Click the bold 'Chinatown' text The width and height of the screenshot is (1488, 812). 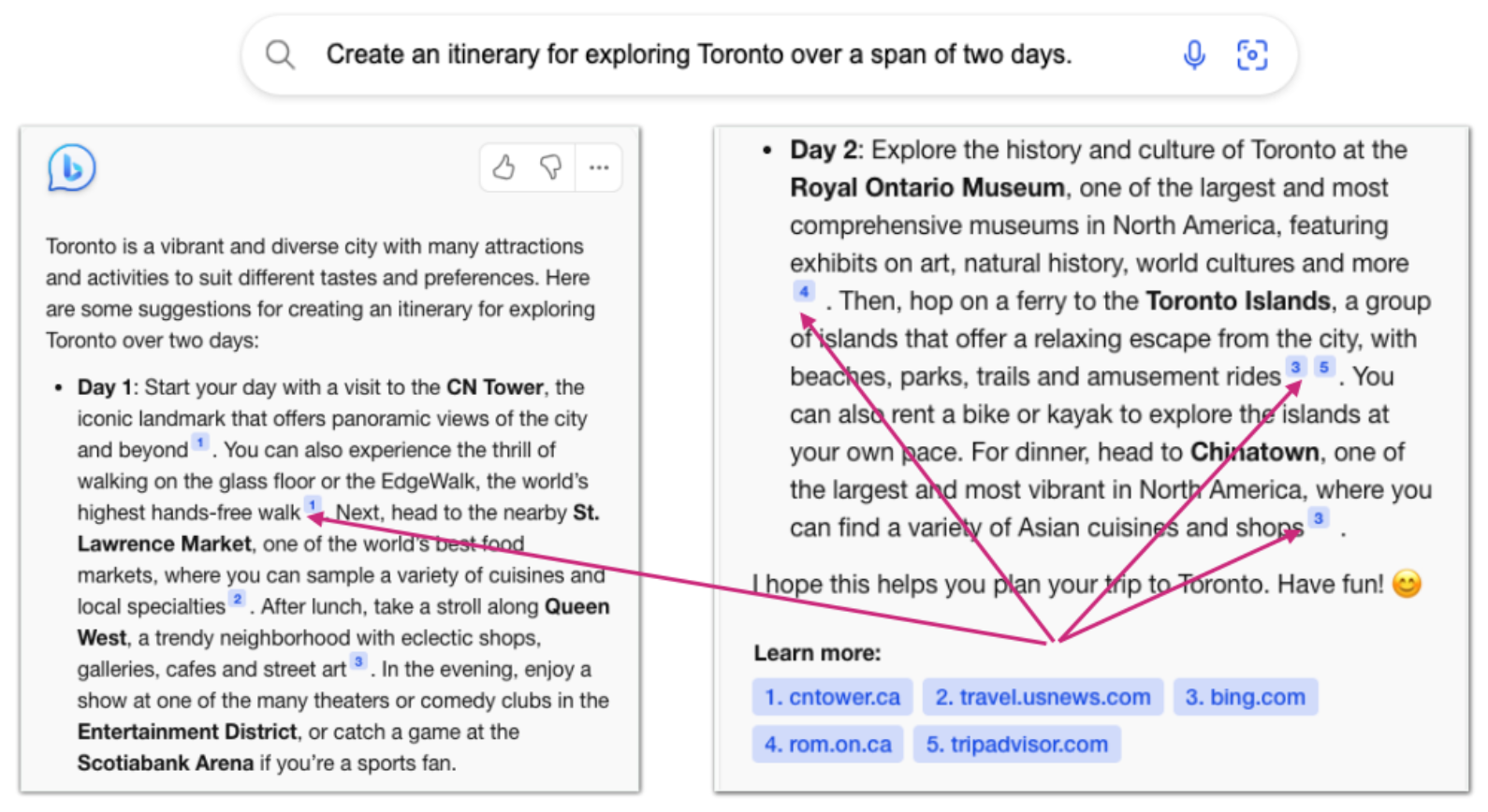1254,452
